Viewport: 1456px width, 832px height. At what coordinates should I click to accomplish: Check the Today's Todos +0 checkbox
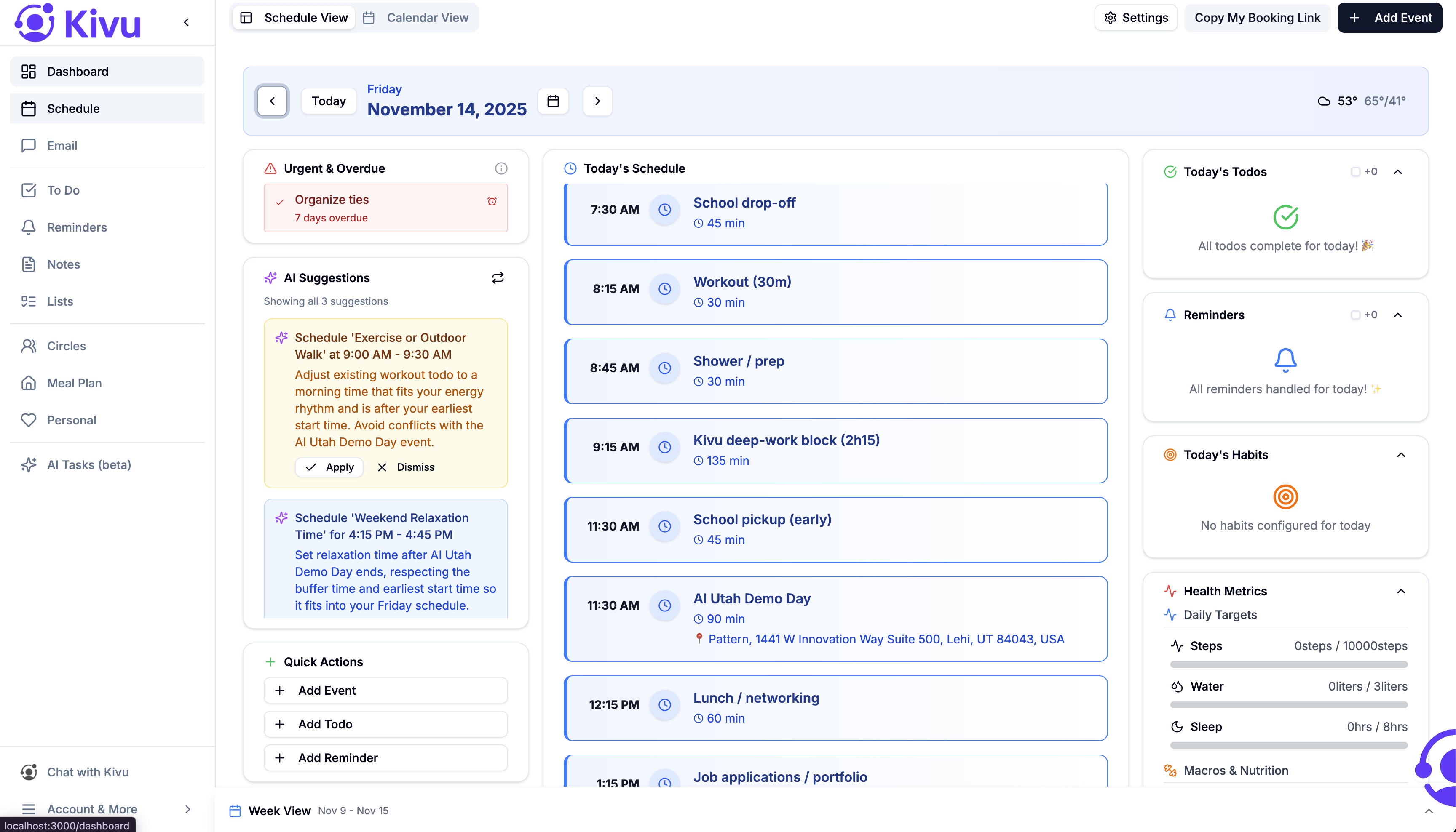tap(1355, 171)
